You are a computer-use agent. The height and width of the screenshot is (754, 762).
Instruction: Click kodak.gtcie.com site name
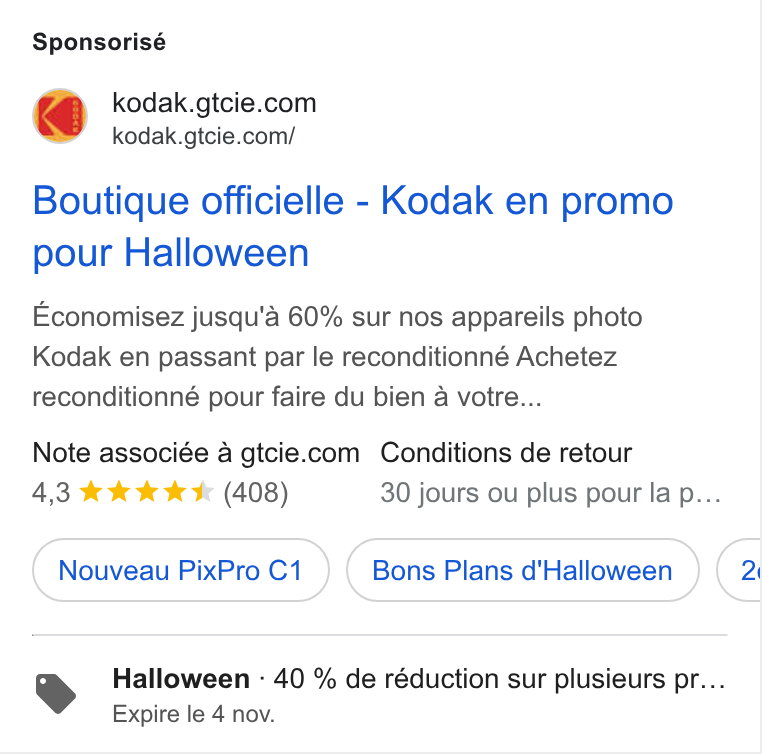[x=214, y=103]
